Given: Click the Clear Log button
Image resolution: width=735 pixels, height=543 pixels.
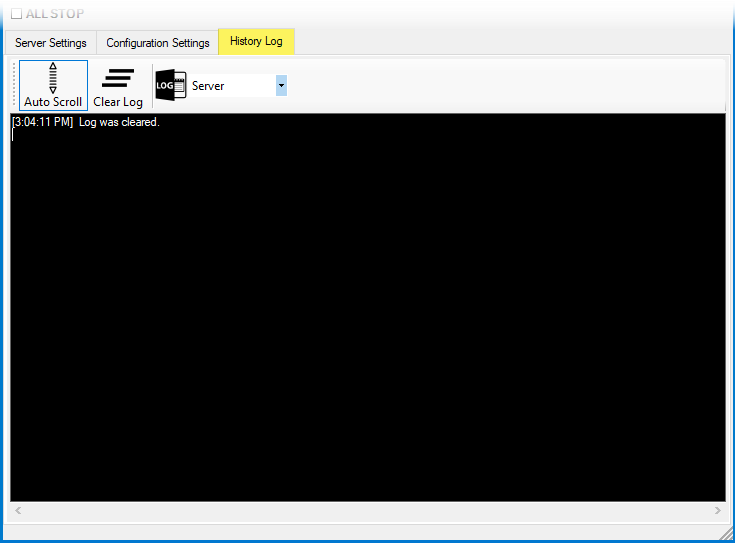Looking at the screenshot, I should point(118,85).
